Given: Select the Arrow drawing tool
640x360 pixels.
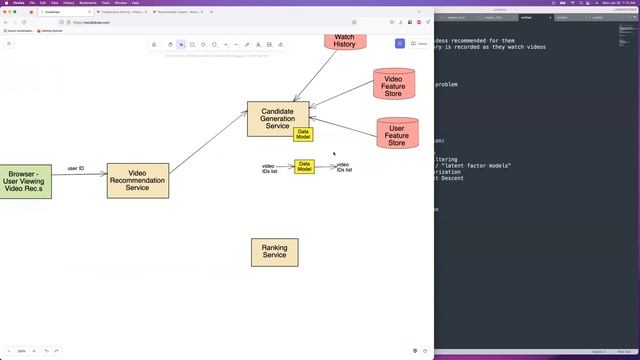Looking at the screenshot, I should pos(225,44).
